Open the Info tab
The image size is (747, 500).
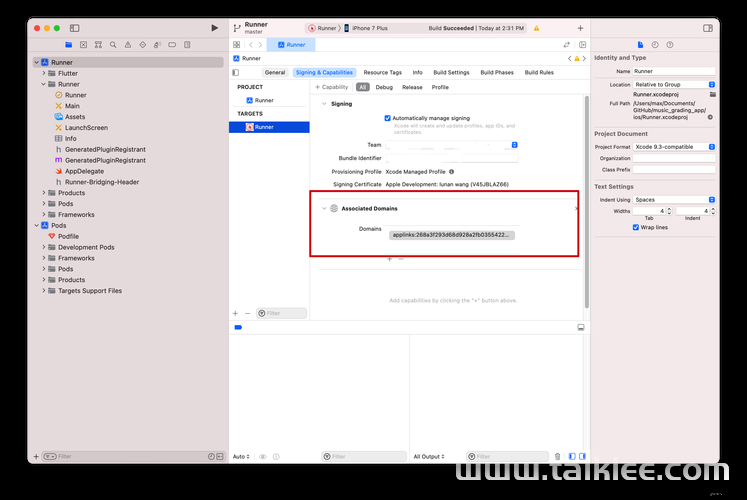417,72
